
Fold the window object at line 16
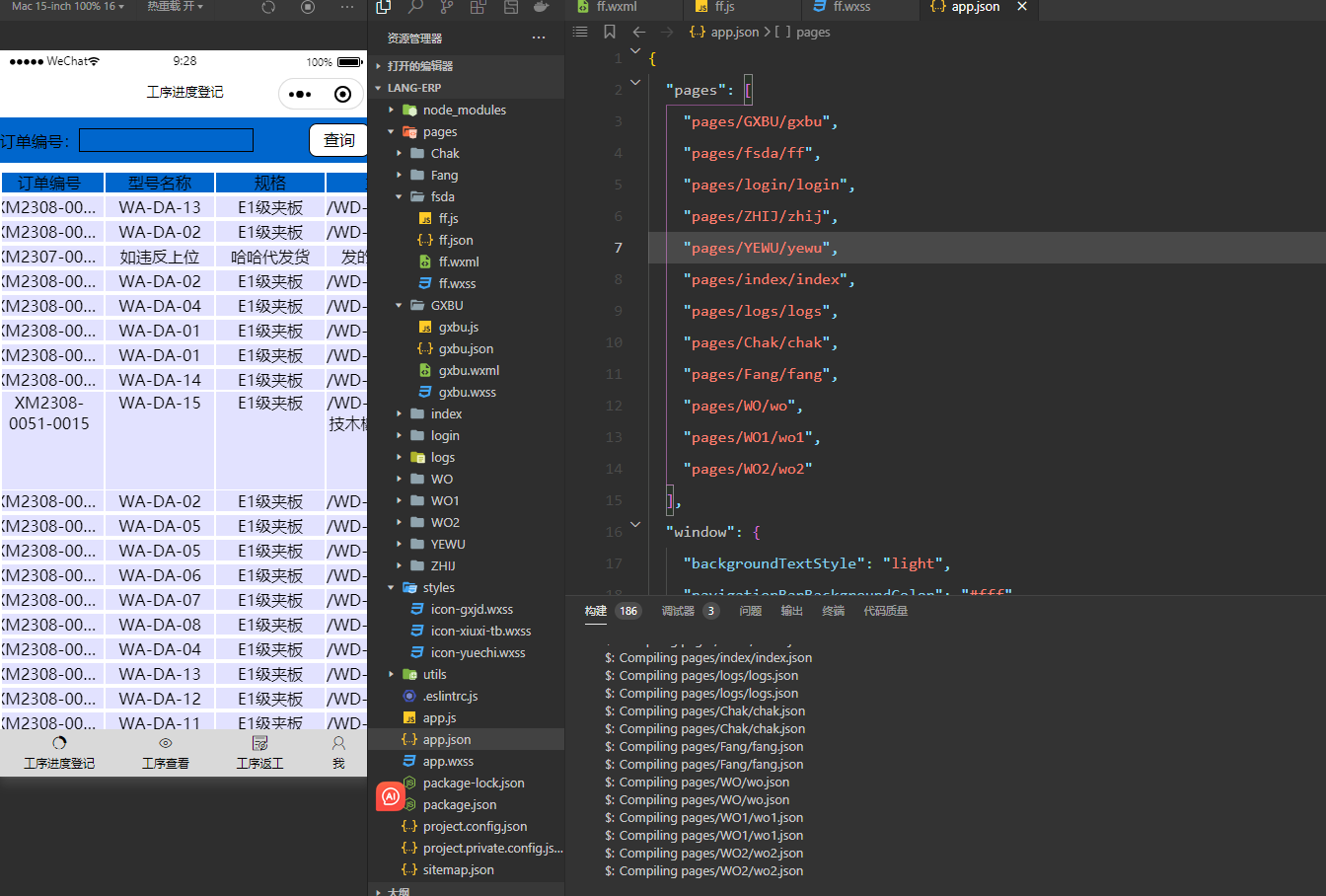635,524
